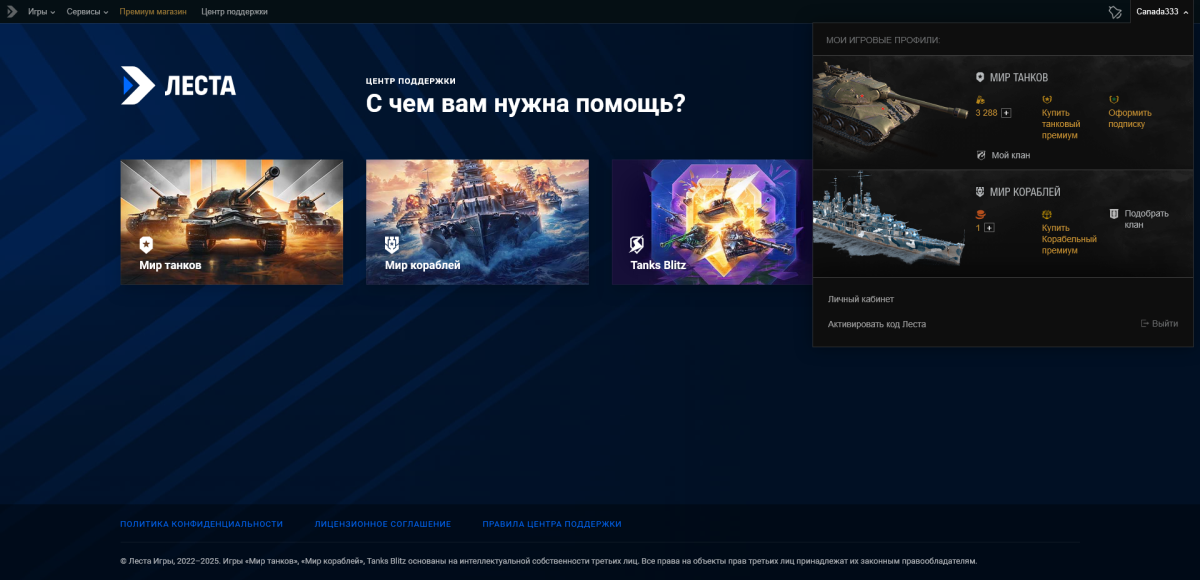Click Подобрать клан
Image resolution: width=1200 pixels, height=580 pixels.
(1146, 219)
